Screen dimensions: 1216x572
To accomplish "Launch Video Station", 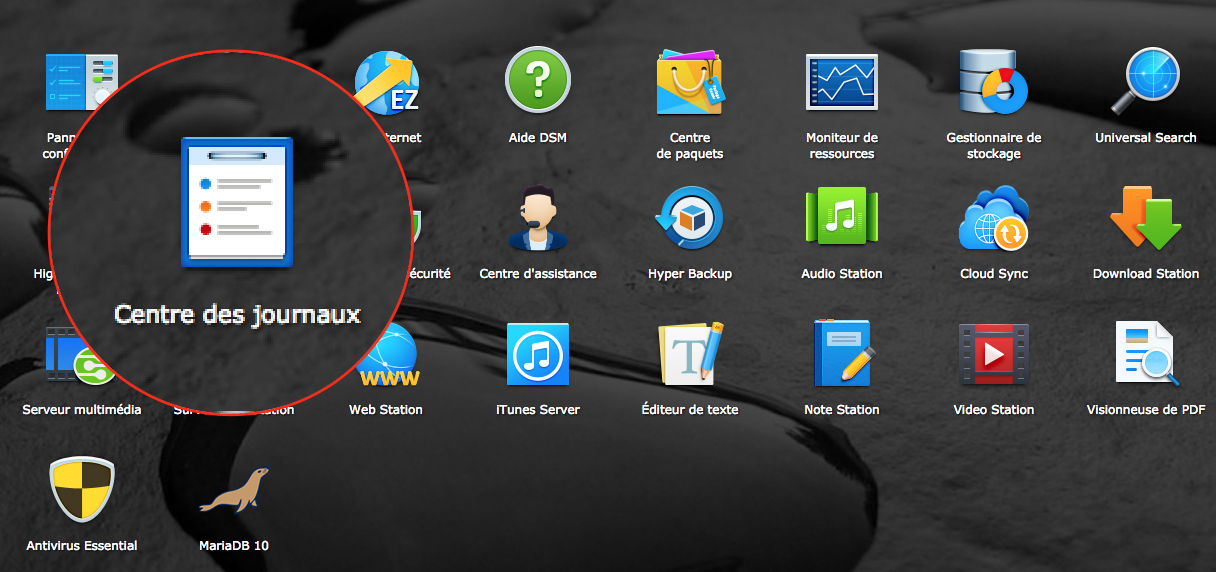I will click(x=993, y=355).
